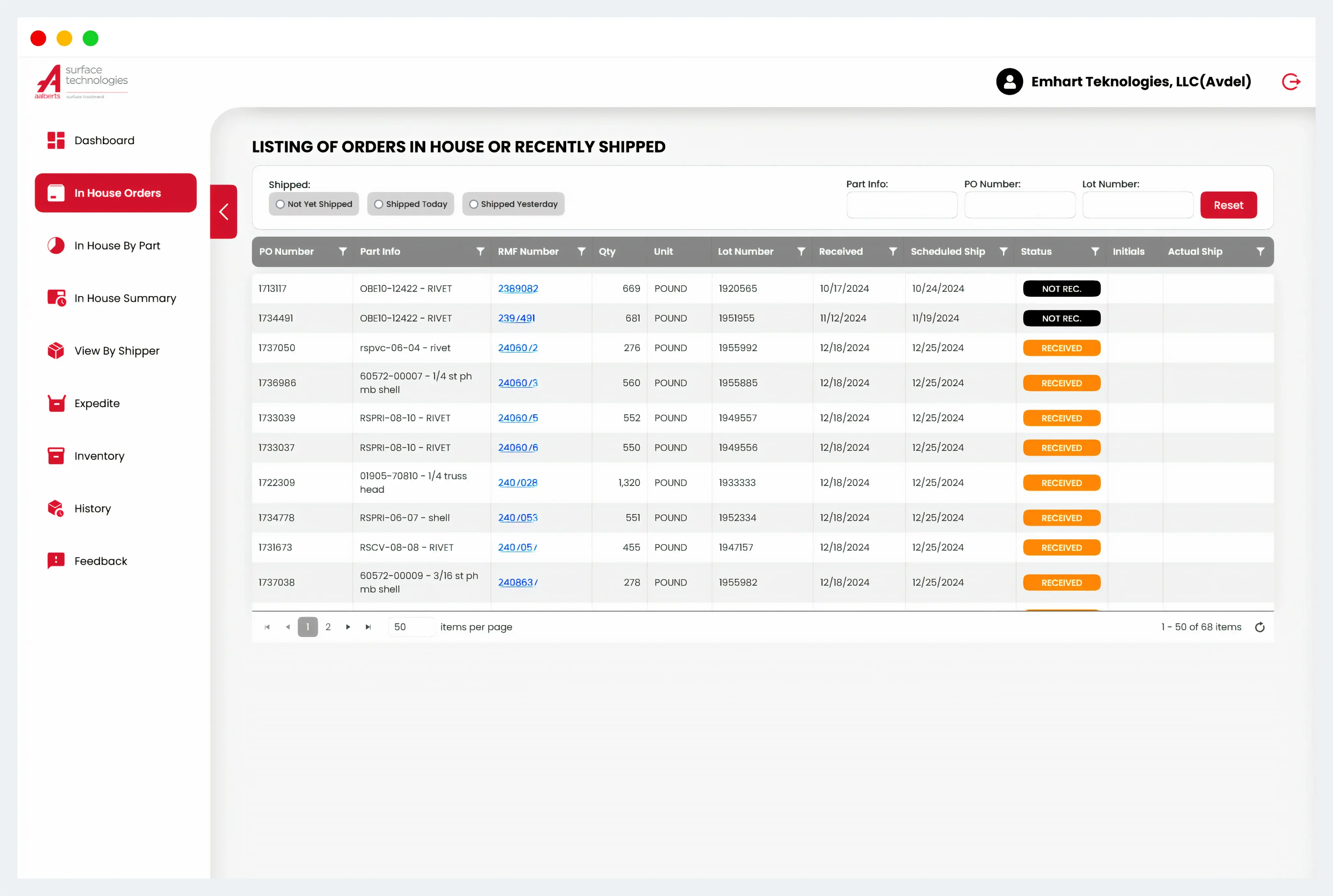The height and width of the screenshot is (896, 1333).
Task: Open filter icon on PO Number column
Action: 342,251
